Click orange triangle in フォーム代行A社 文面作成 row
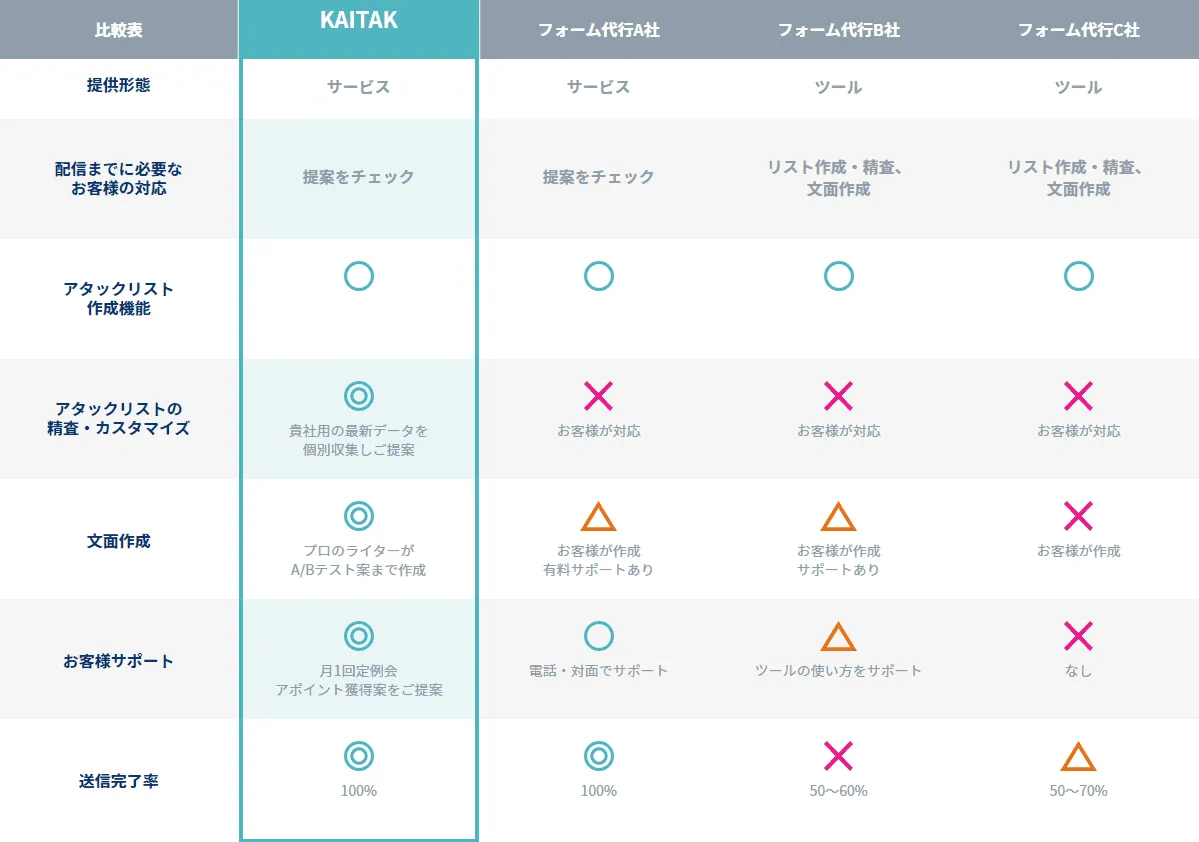This screenshot has height=842, width=1199. (598, 518)
